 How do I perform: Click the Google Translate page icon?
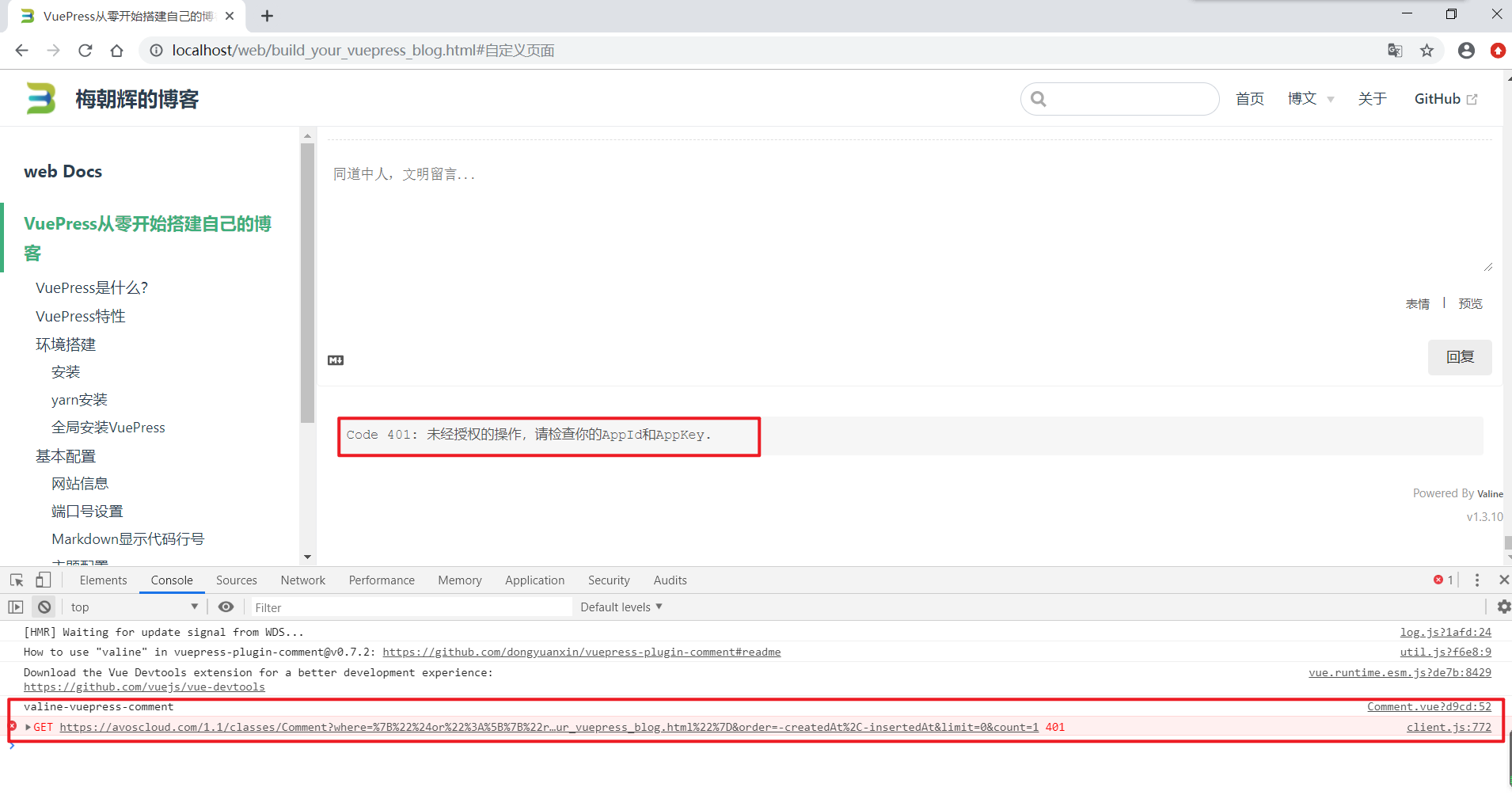[1395, 51]
